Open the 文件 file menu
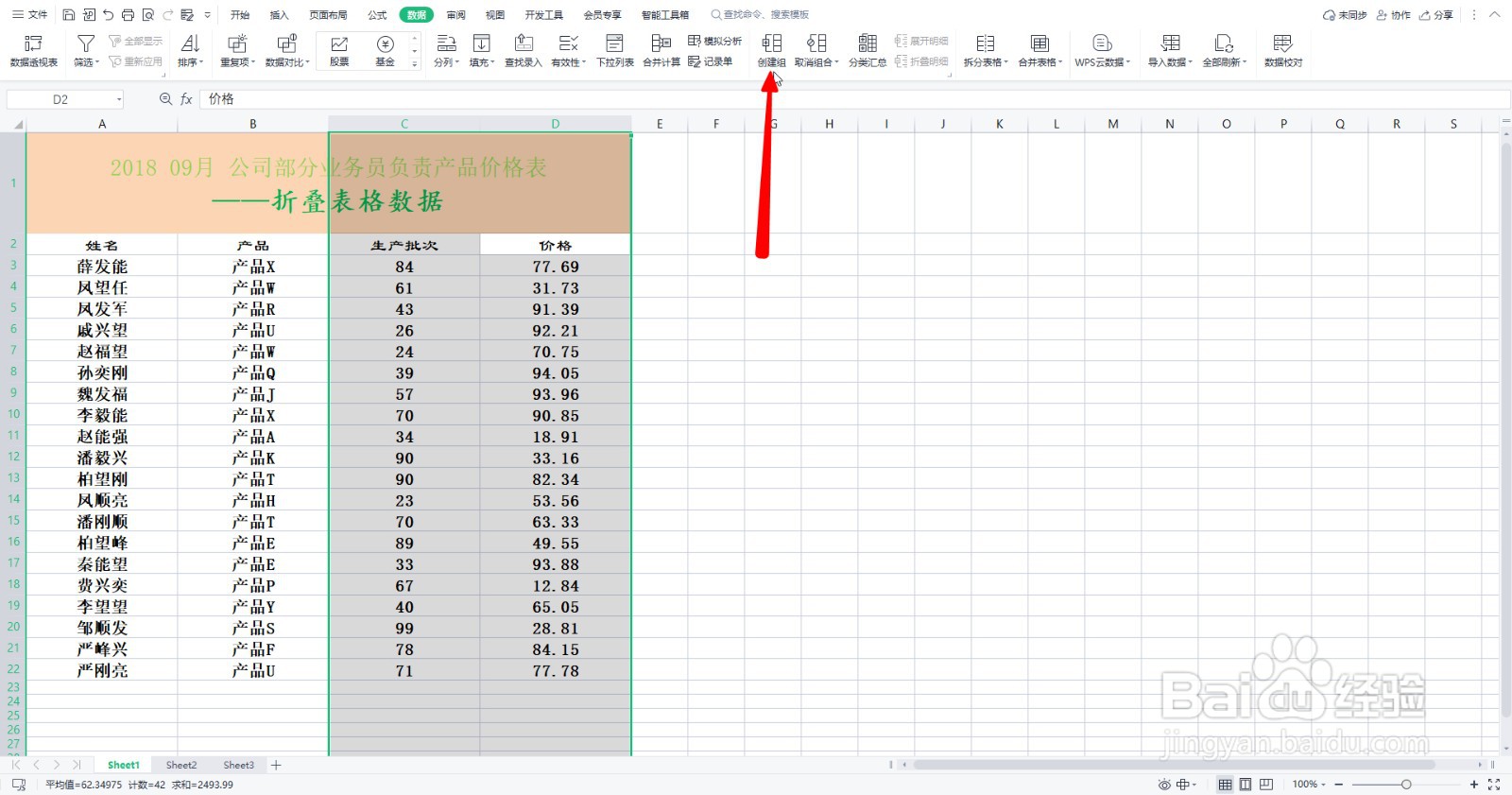Image resolution: width=1512 pixels, height=795 pixels. click(29, 15)
